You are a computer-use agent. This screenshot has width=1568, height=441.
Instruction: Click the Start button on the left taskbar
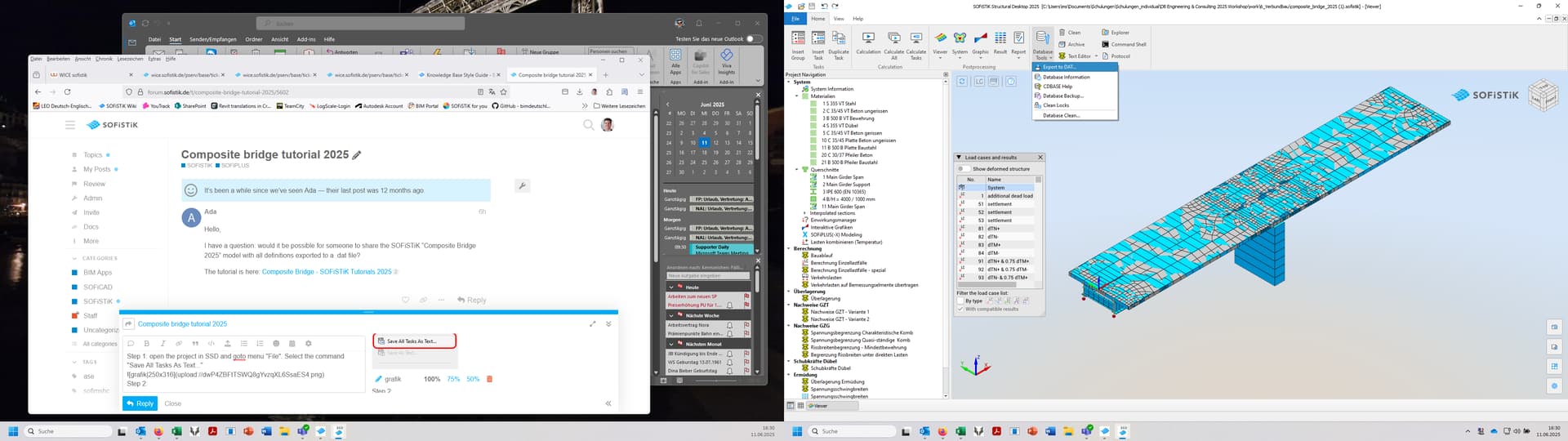click(13, 431)
